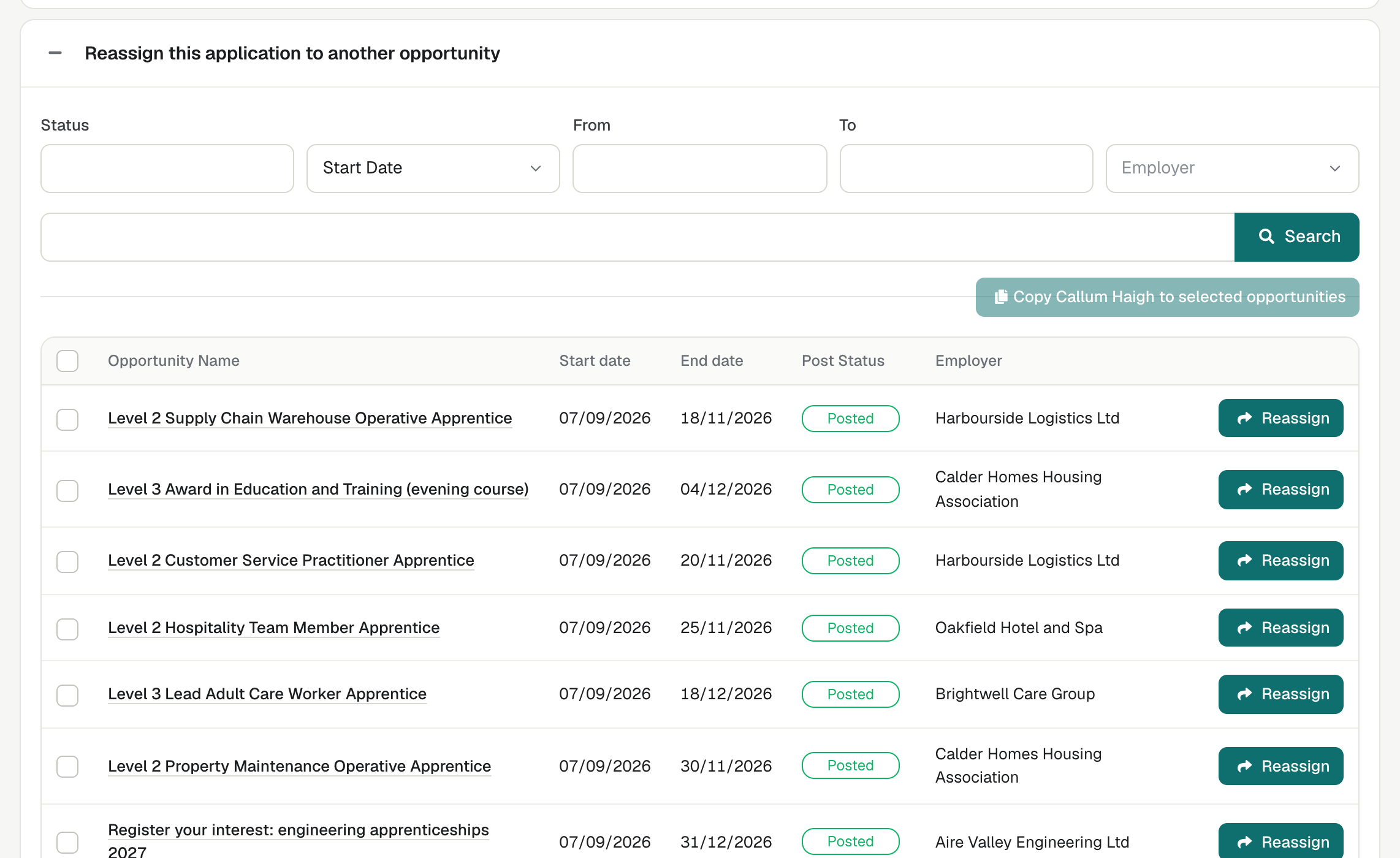Open the Employer dropdown filter
Screen dimensions: 1400x858
(x=1232, y=169)
